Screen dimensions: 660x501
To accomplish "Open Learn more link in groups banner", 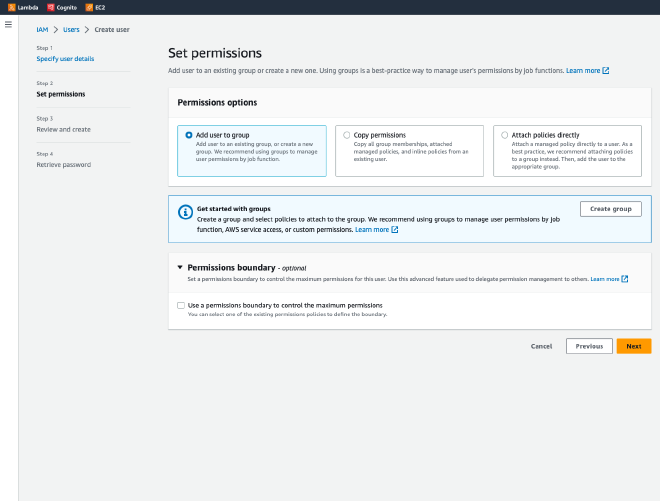I will [372, 230].
